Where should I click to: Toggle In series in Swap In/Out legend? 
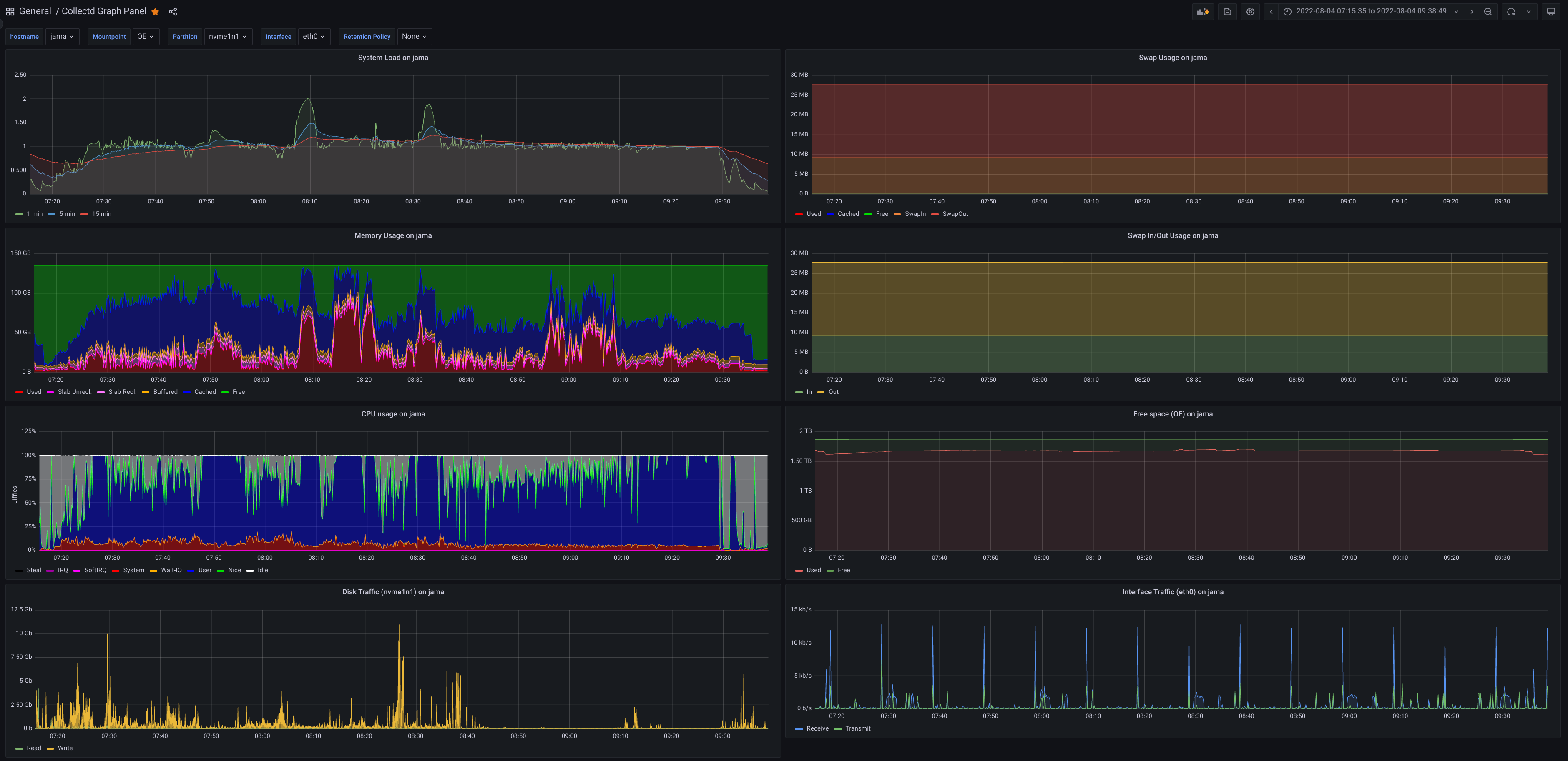click(809, 392)
